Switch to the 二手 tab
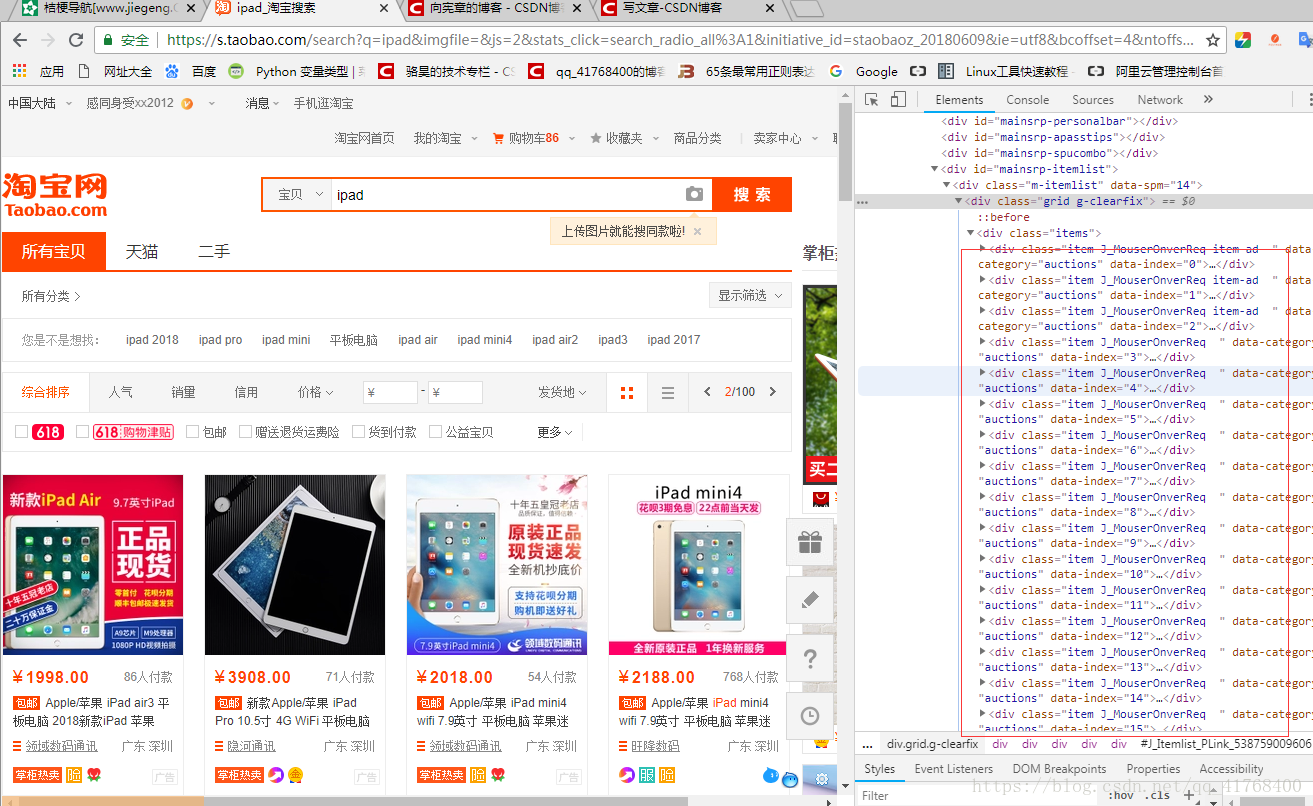 [214, 251]
